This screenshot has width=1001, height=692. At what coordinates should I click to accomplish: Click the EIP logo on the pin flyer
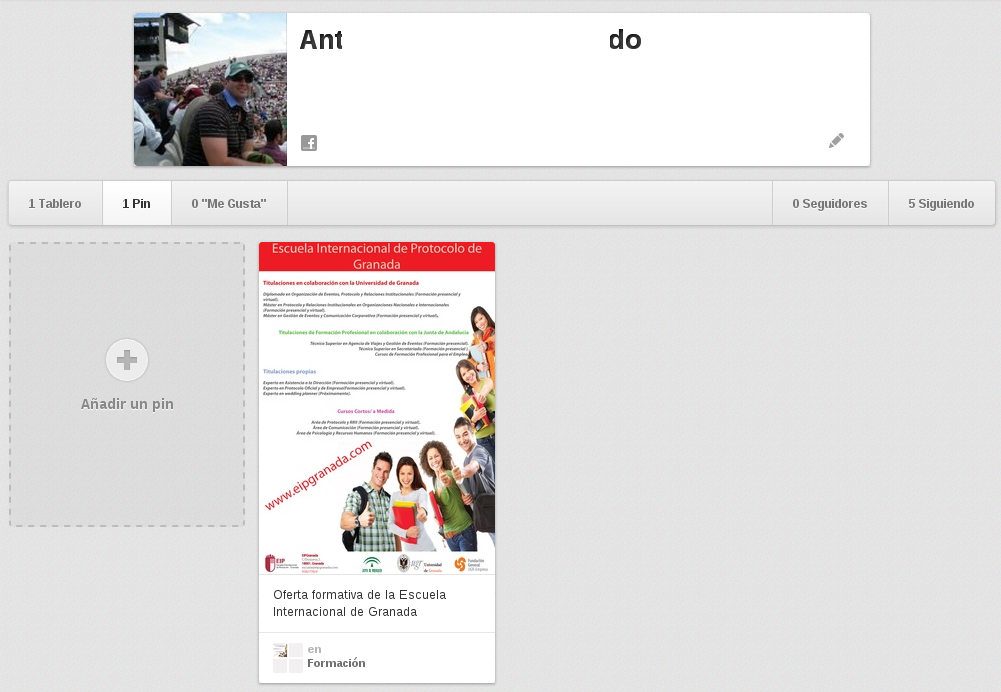point(271,564)
